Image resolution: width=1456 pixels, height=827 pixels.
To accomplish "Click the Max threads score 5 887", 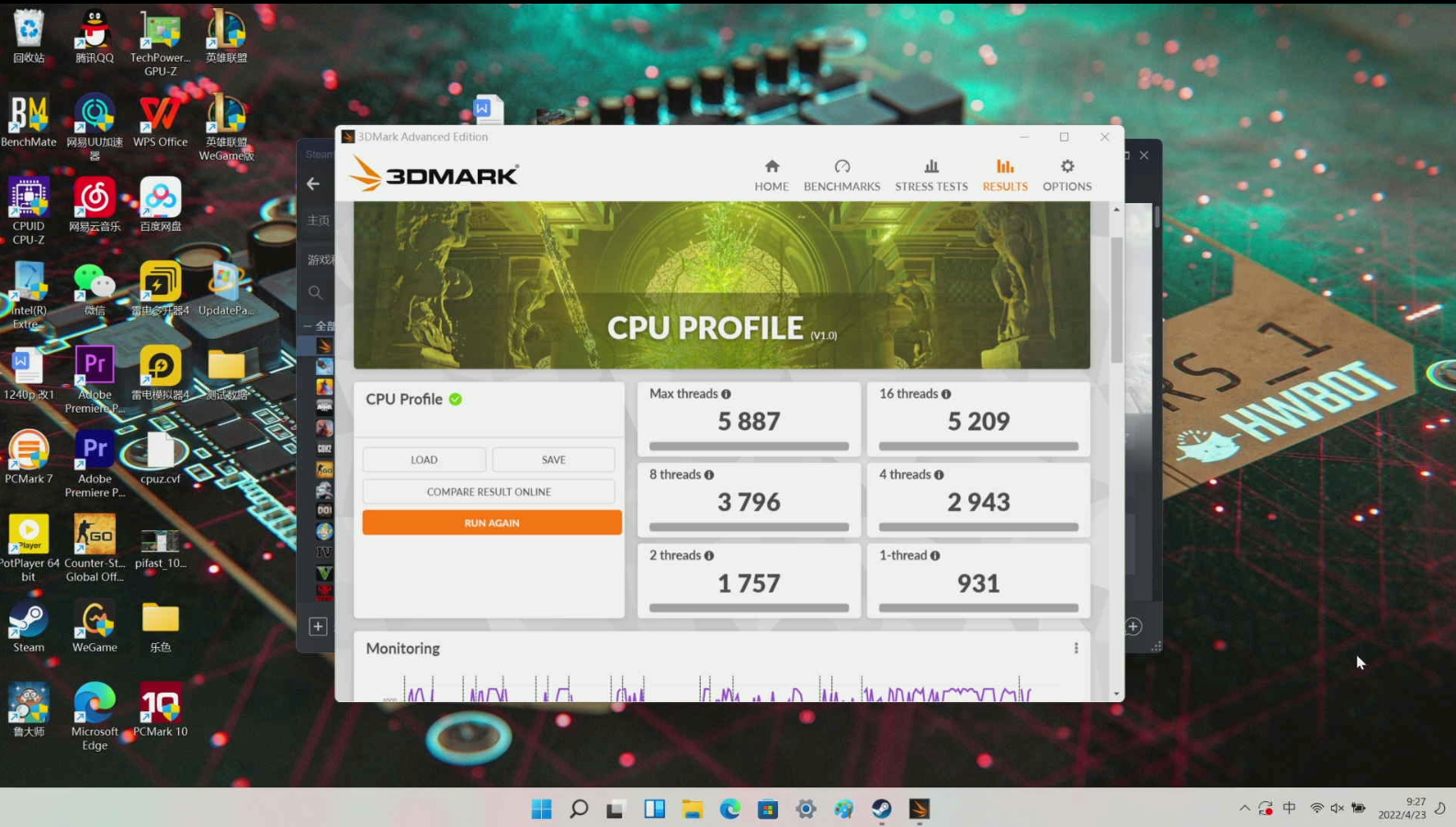I will click(x=749, y=422).
